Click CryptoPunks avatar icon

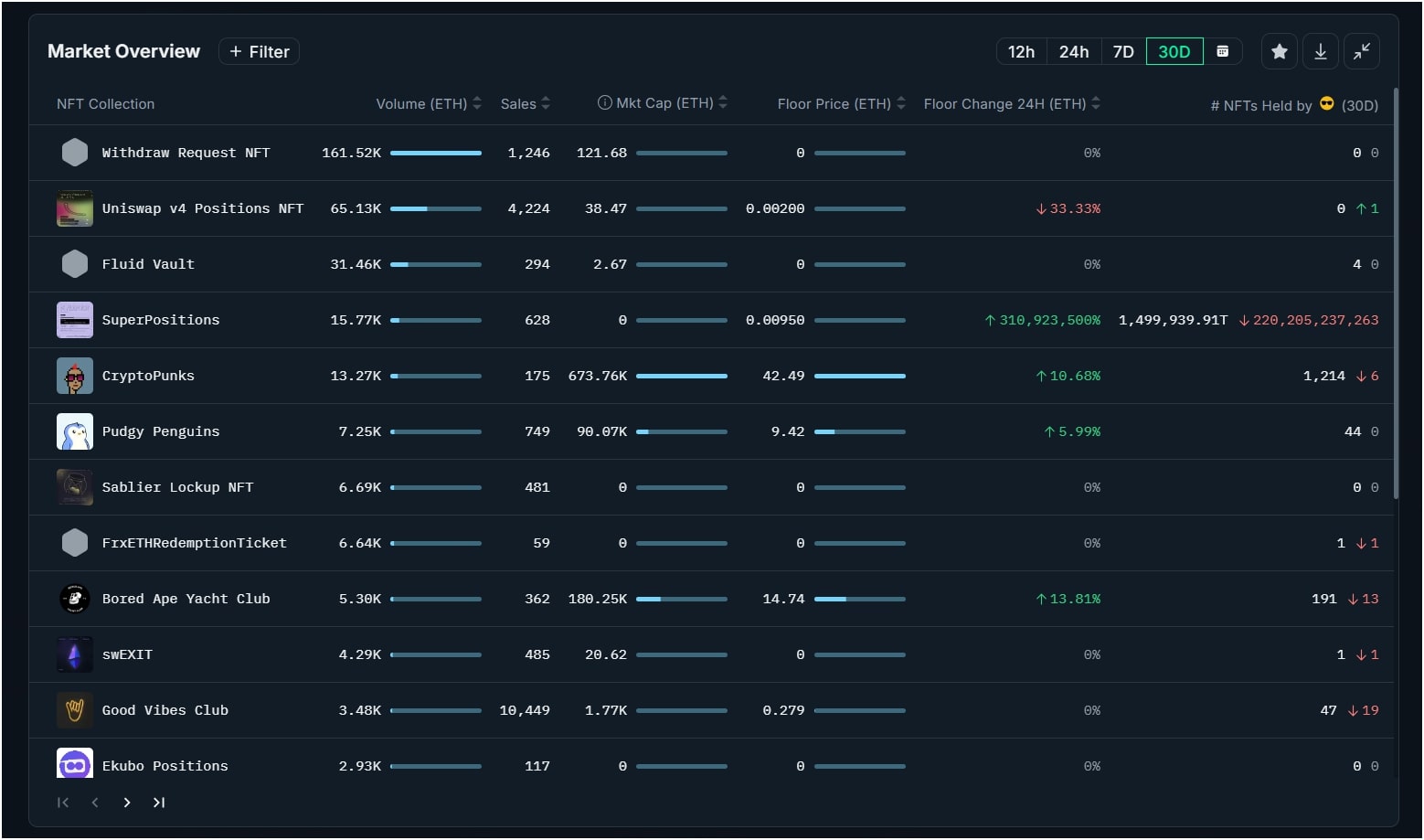pyautogui.click(x=75, y=376)
